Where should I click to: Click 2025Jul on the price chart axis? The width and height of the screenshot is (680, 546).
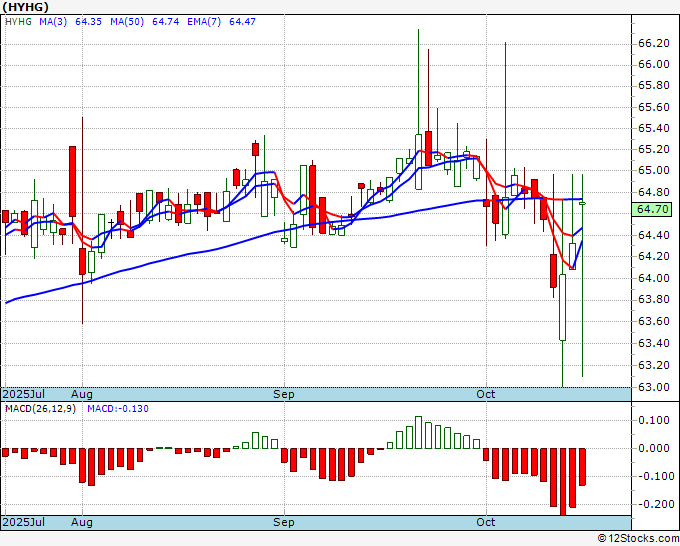pos(24,394)
